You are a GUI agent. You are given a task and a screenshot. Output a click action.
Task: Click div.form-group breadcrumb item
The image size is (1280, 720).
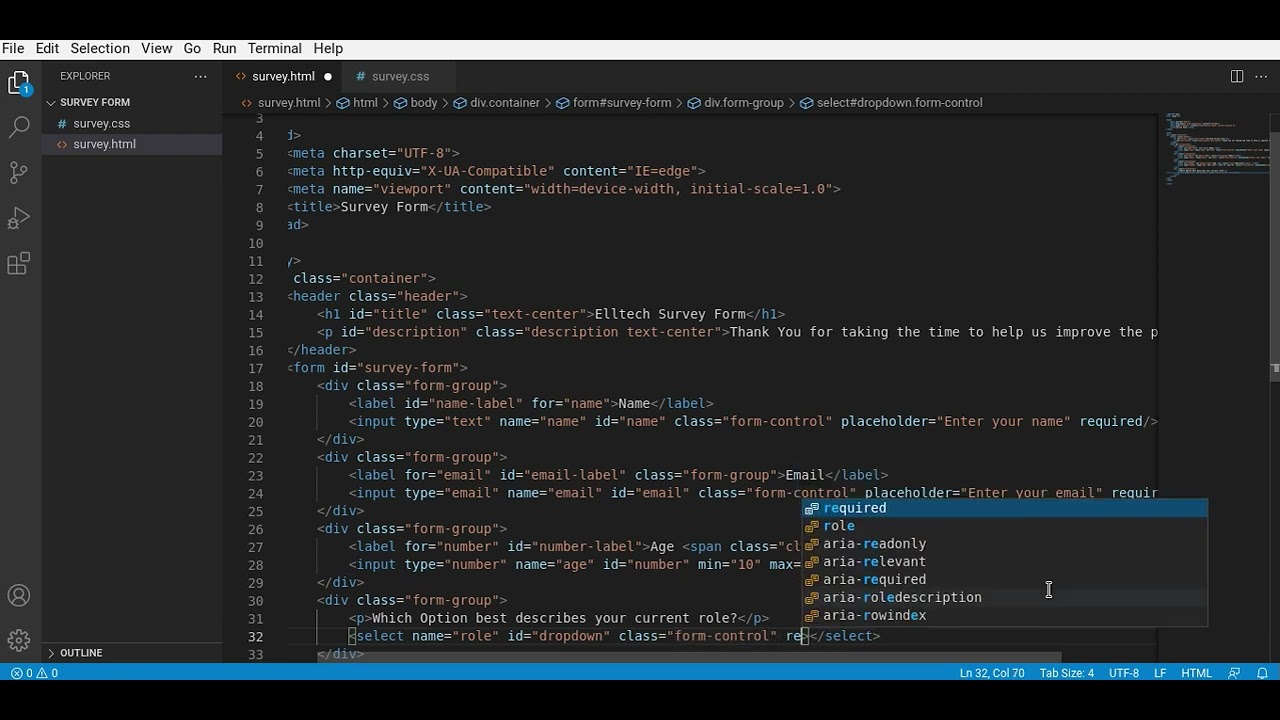pyautogui.click(x=735, y=103)
